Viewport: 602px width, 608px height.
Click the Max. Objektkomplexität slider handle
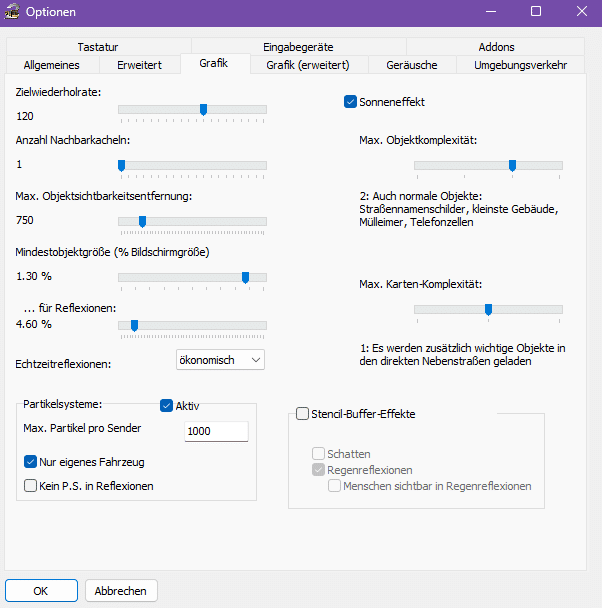click(512, 165)
